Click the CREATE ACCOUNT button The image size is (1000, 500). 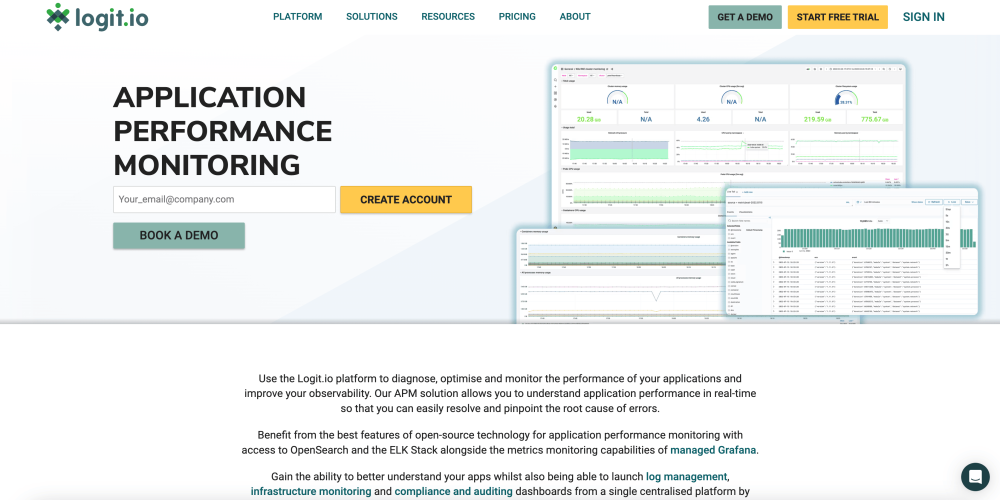[x=406, y=200]
